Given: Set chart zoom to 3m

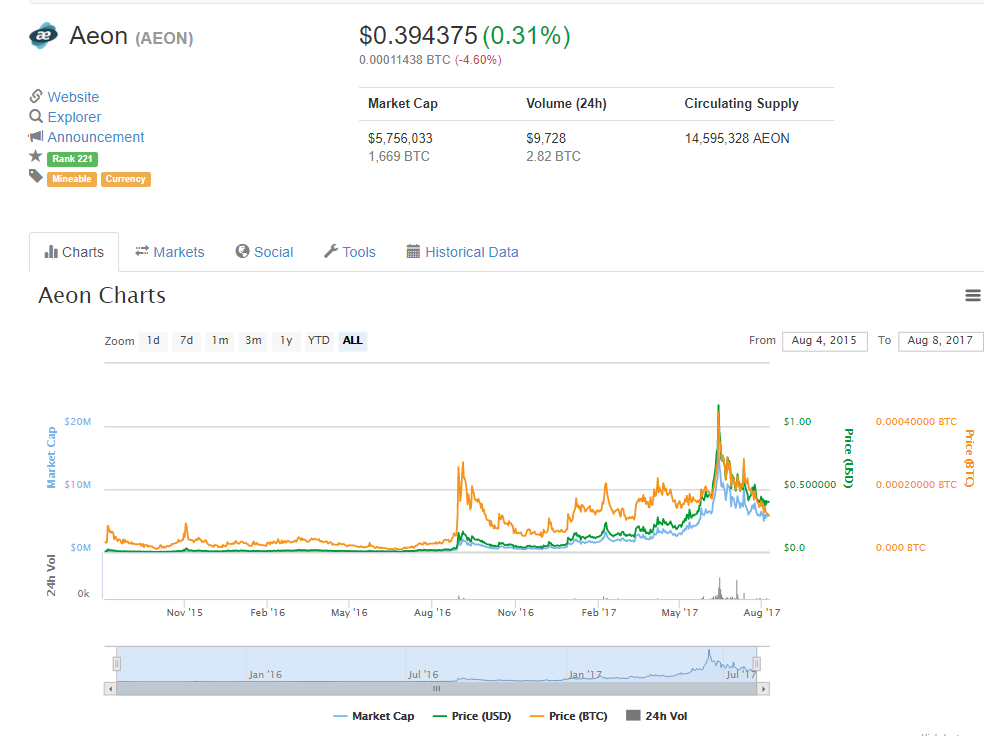Looking at the screenshot, I should tap(254, 341).
